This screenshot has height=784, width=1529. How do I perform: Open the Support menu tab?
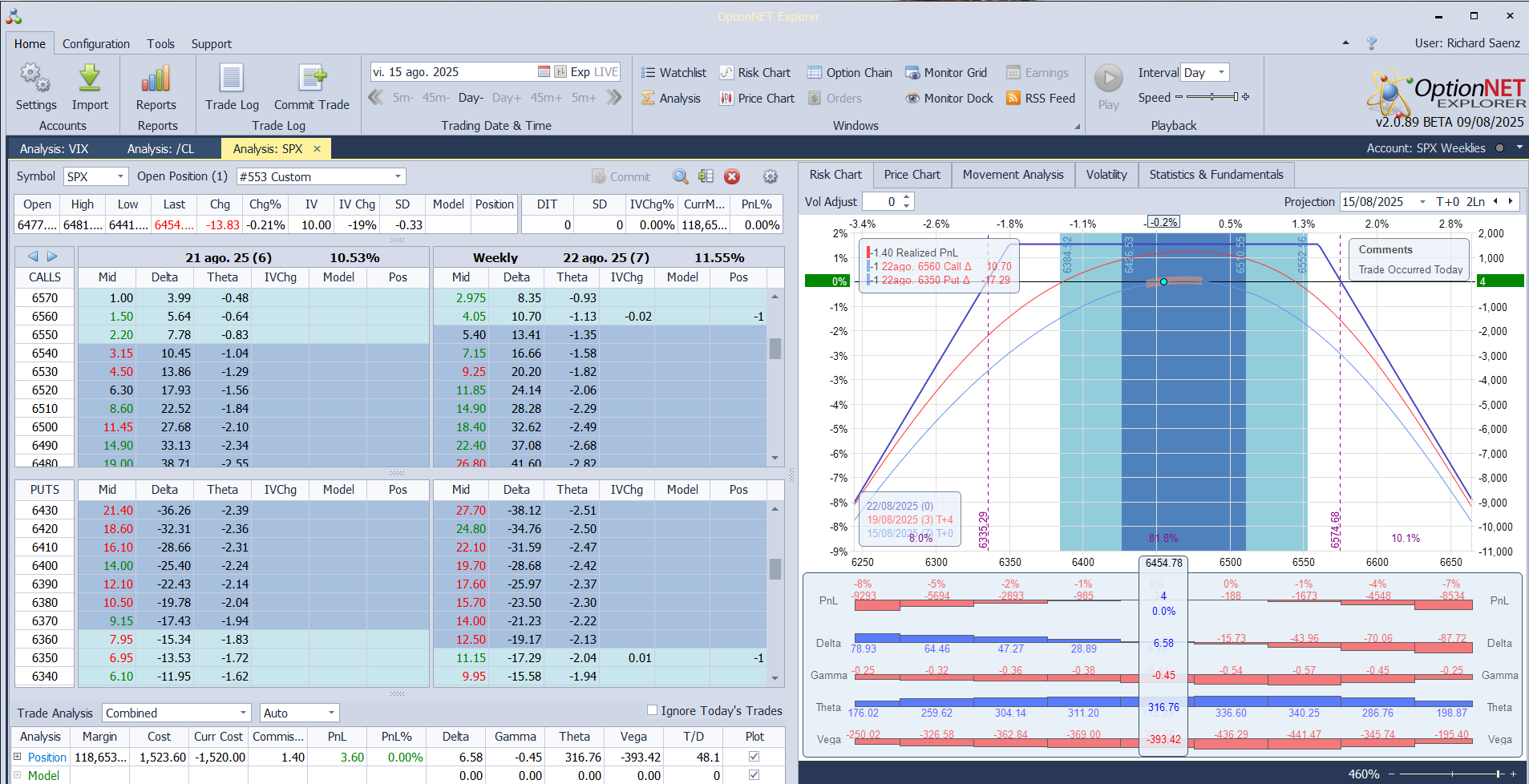(x=212, y=44)
